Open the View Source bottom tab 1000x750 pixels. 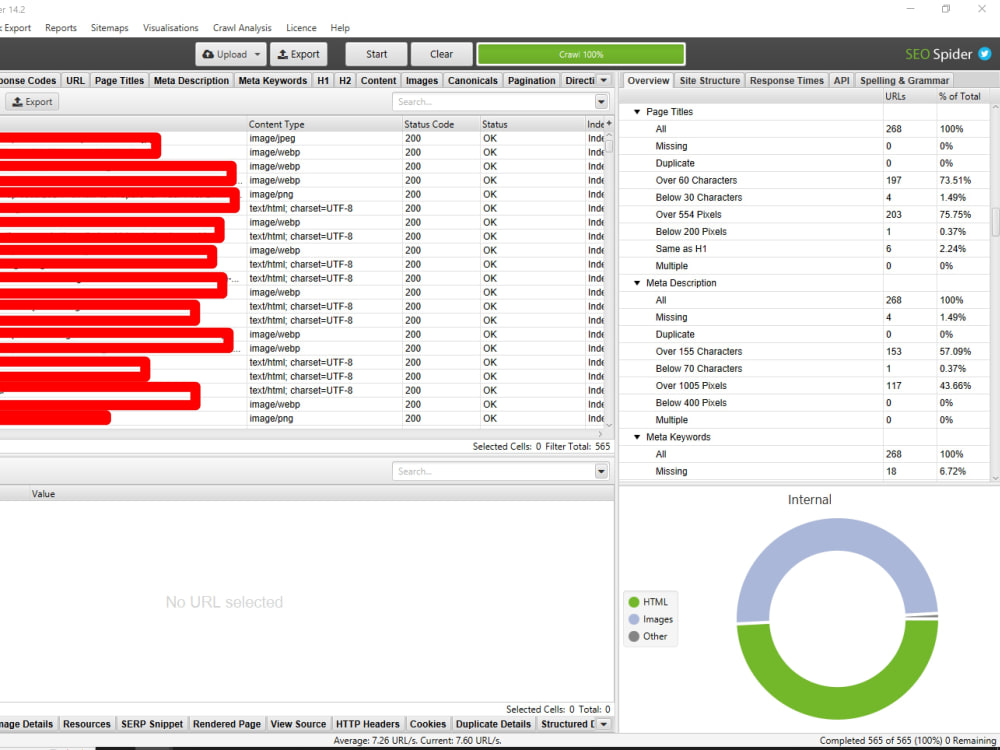[x=298, y=724]
